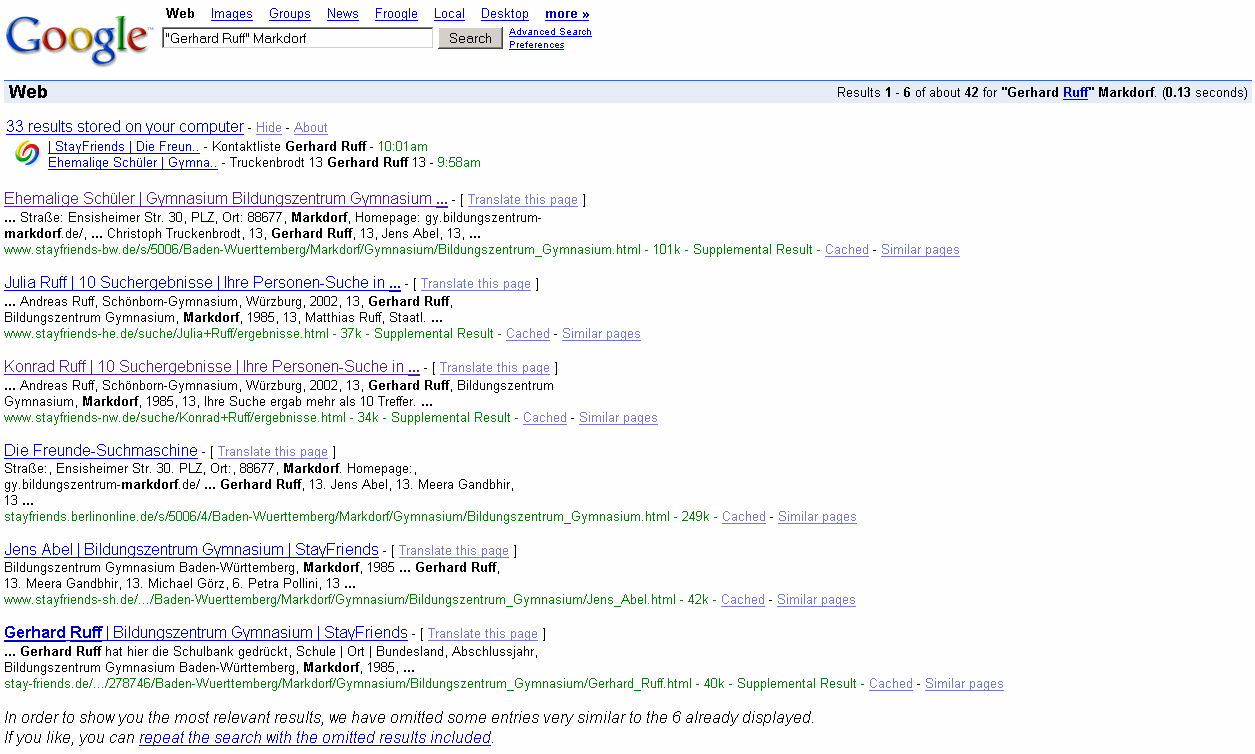The height and width of the screenshot is (754, 1255).
Task: Open Similar pages for stayfriends-he.de result
Action: (x=601, y=334)
